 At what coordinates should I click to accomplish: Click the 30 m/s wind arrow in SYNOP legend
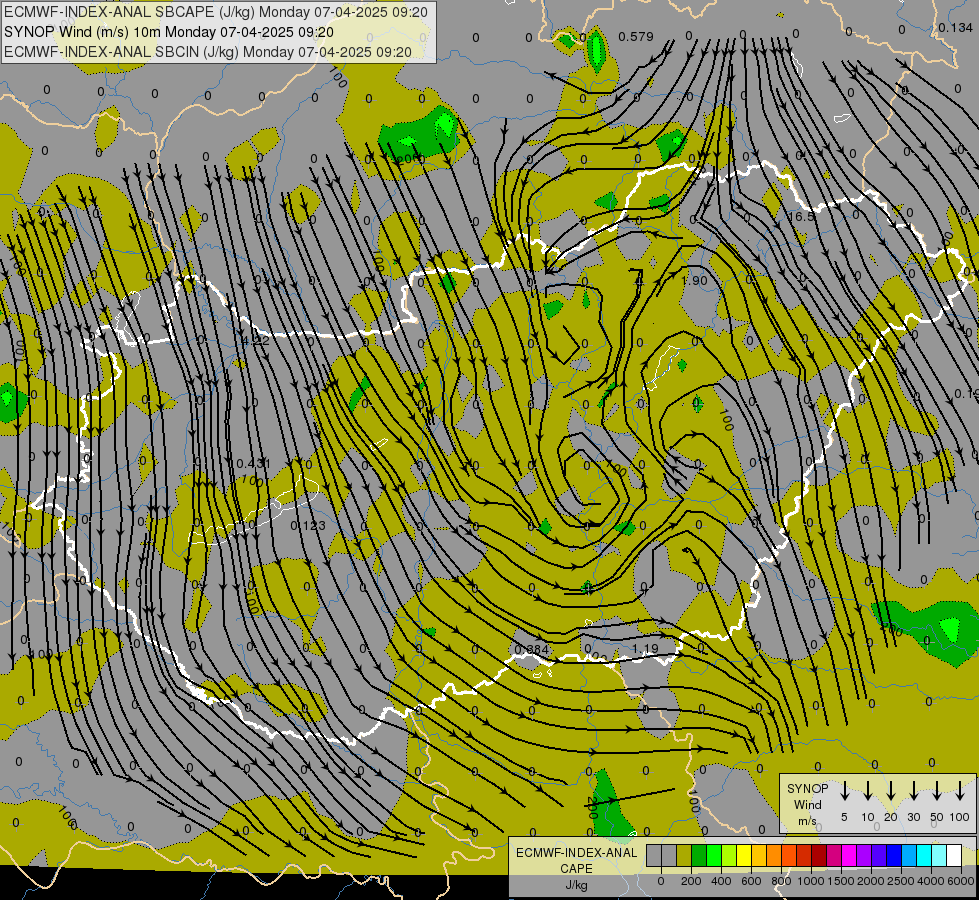point(913,791)
